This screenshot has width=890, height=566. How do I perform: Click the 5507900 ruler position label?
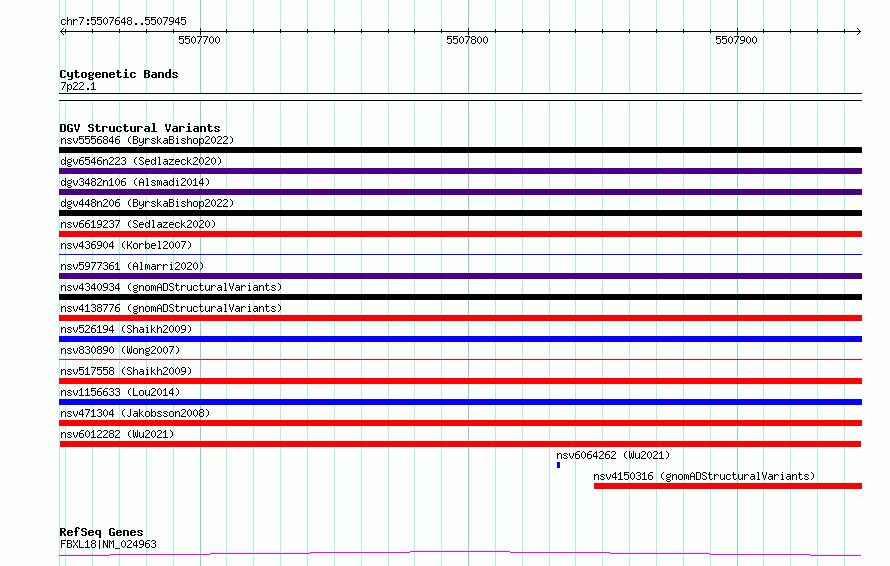pos(736,40)
